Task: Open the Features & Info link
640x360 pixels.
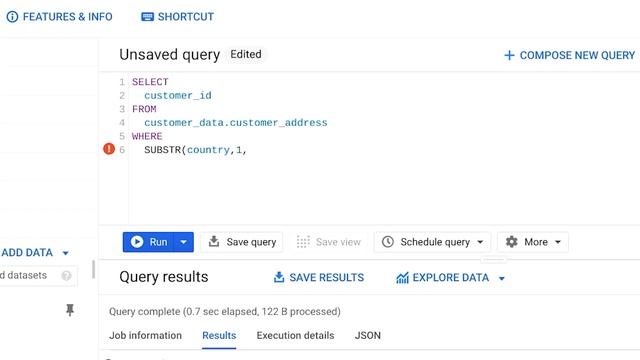Action: click(59, 17)
